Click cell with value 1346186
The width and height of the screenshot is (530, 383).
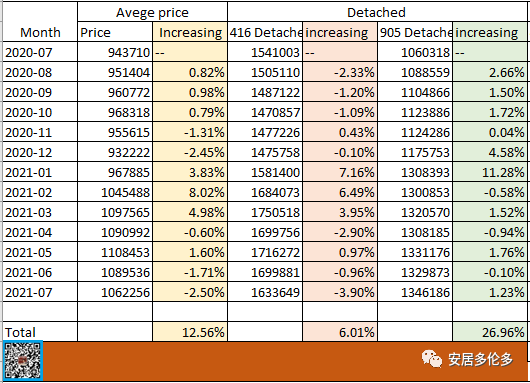click(x=415, y=292)
